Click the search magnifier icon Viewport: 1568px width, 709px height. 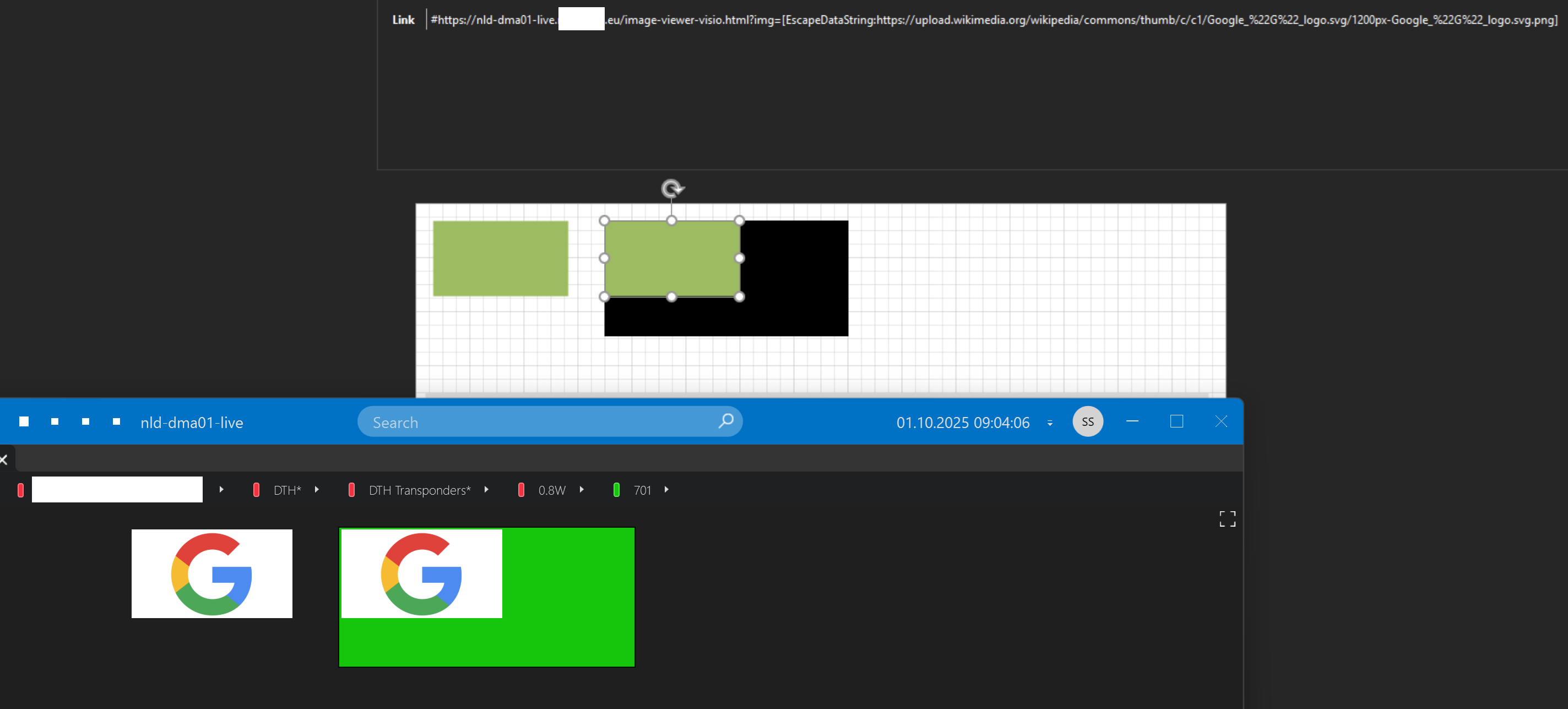(x=725, y=421)
